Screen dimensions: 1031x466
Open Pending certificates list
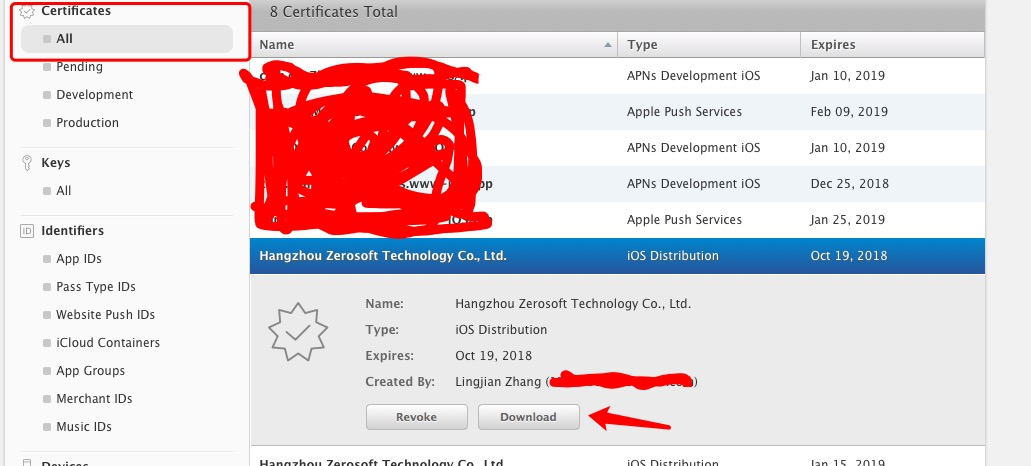click(79, 67)
